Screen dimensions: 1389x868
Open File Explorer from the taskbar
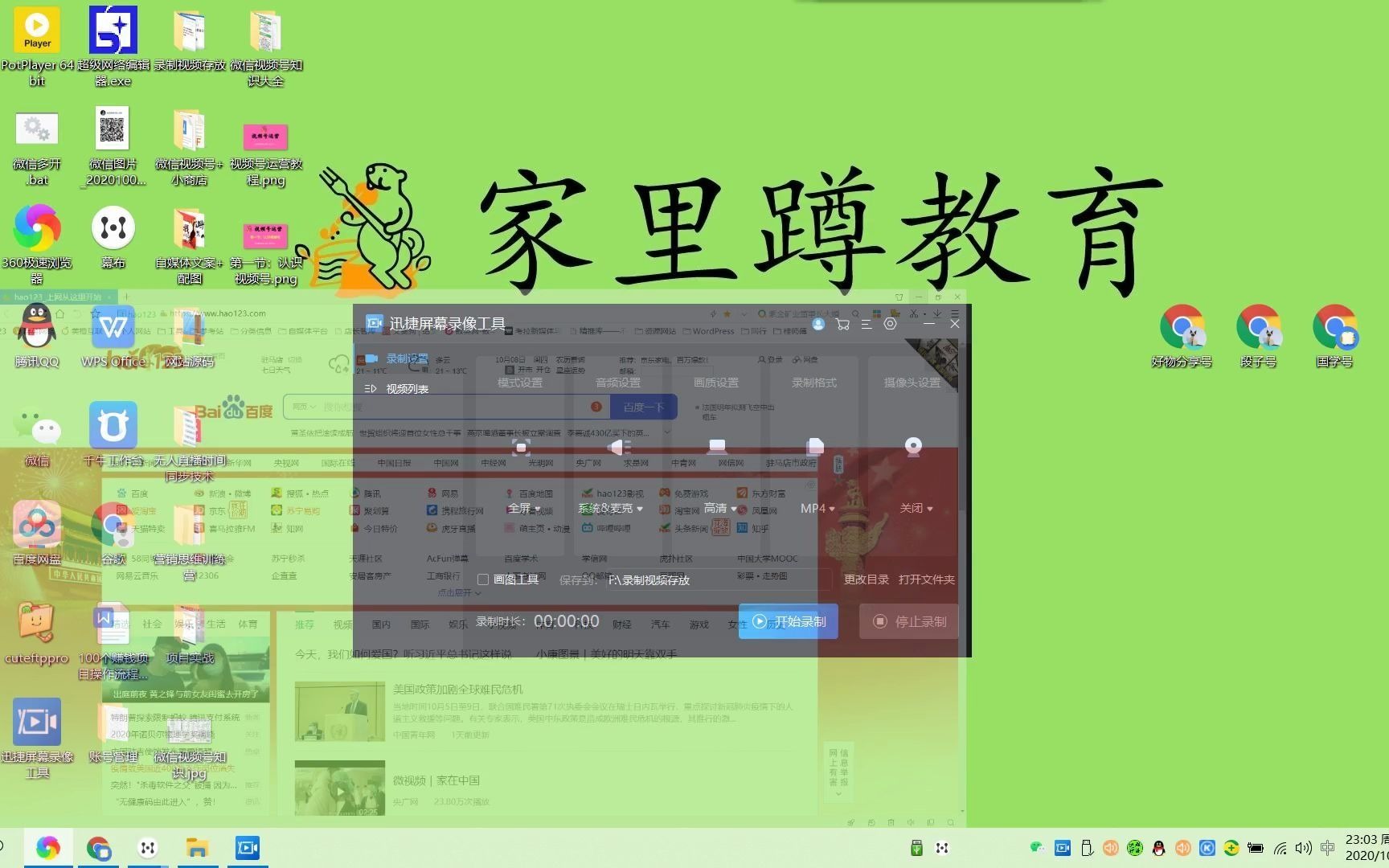[197, 848]
